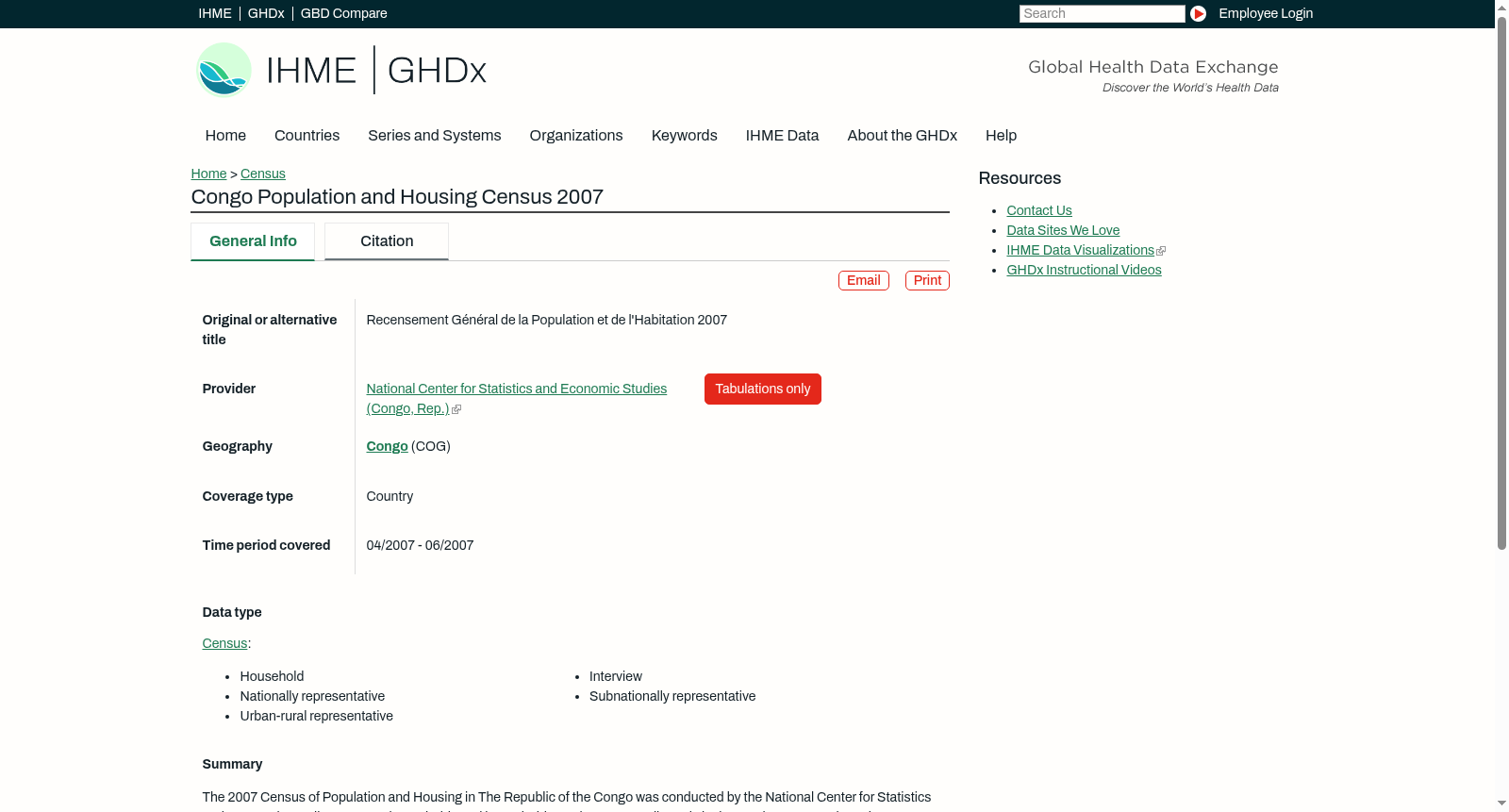Click the Tabulations only badge

click(763, 389)
